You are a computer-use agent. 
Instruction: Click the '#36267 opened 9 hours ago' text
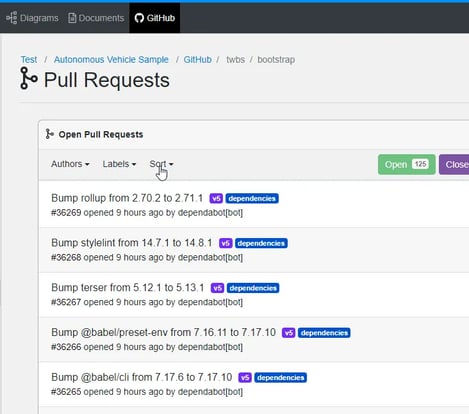pyautogui.click(x=107, y=302)
